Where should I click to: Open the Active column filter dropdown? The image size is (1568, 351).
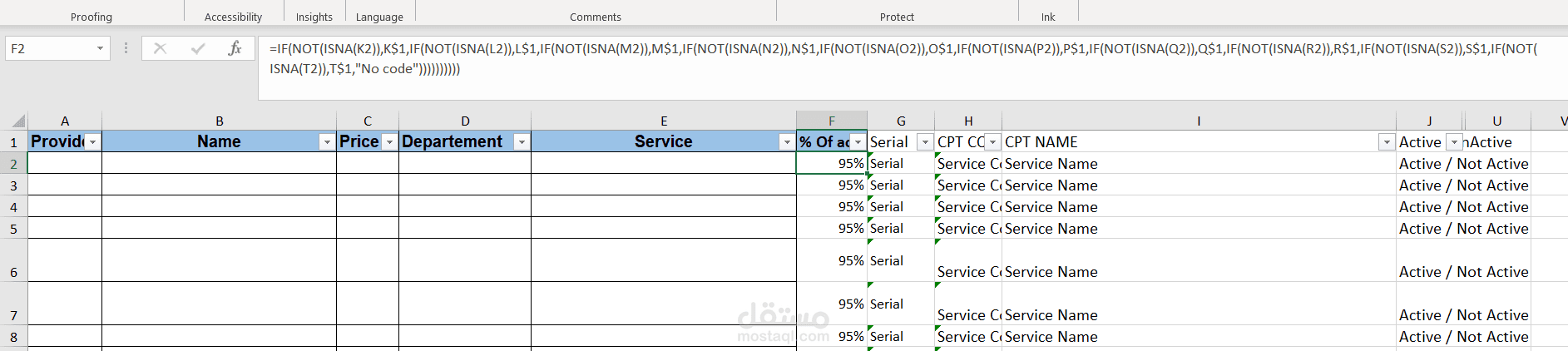tap(1454, 142)
